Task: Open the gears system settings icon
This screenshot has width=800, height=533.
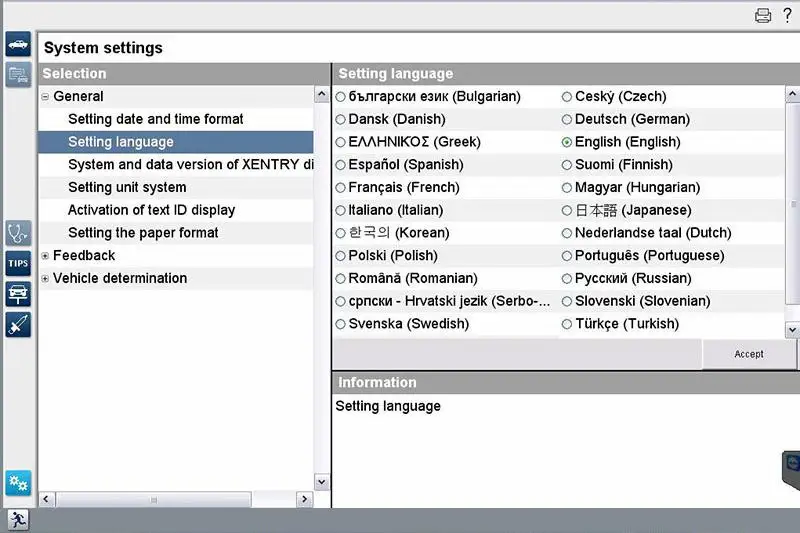Action: click(x=18, y=483)
